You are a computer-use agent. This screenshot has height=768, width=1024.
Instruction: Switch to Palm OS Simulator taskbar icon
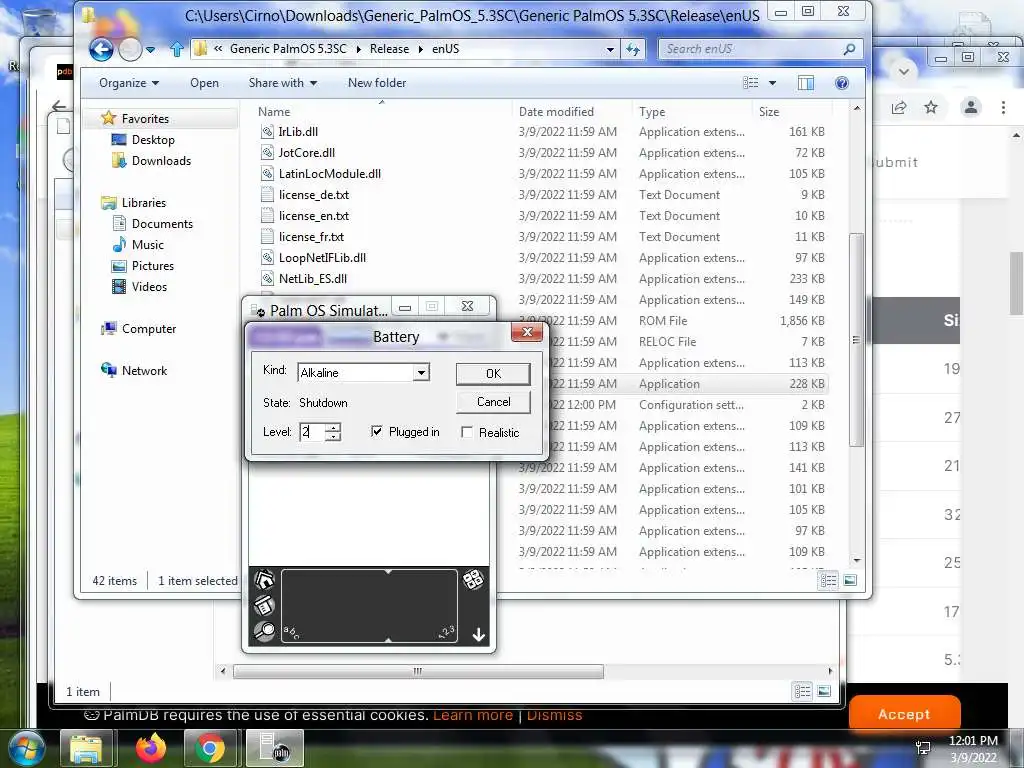click(x=274, y=748)
